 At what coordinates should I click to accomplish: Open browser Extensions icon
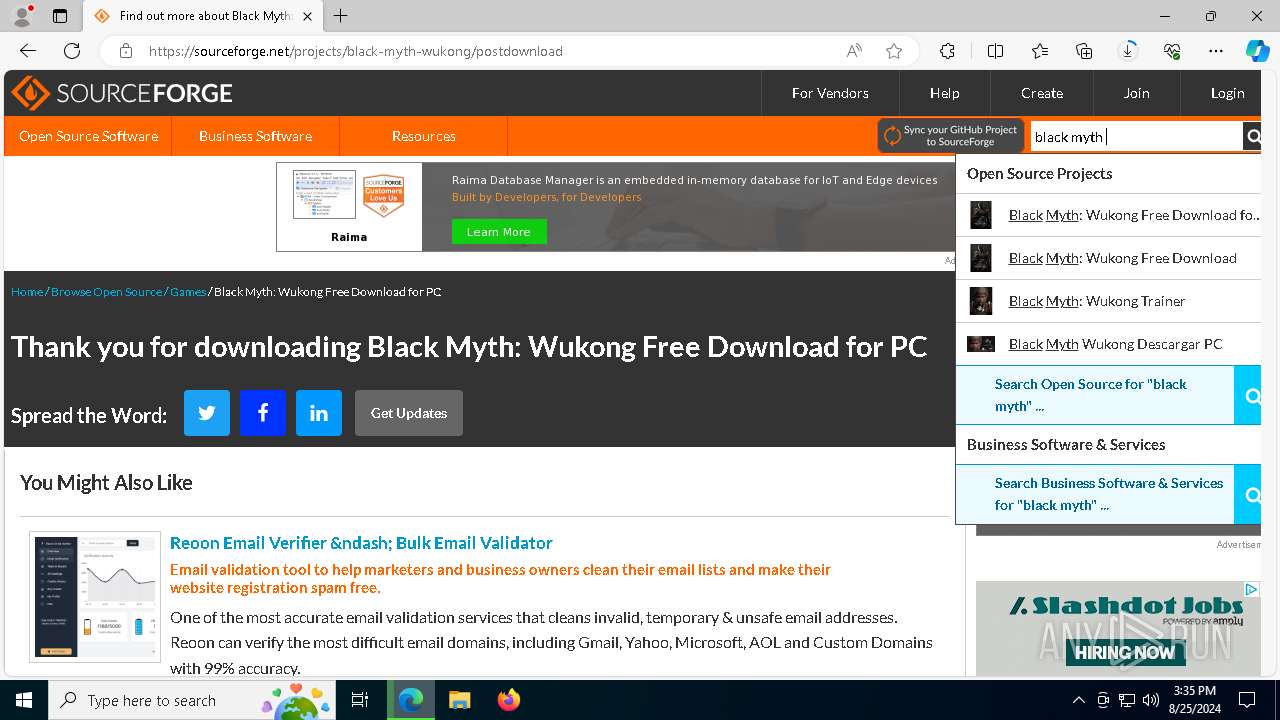point(947,51)
